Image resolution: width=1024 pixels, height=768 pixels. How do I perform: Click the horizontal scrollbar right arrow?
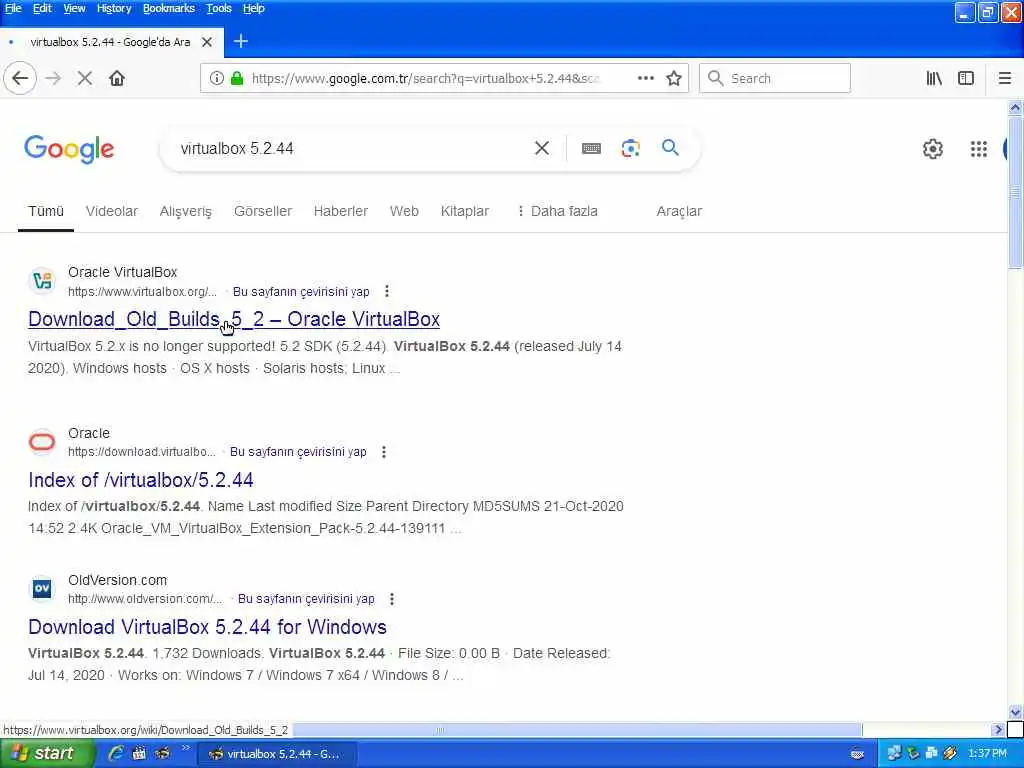[x=997, y=729]
